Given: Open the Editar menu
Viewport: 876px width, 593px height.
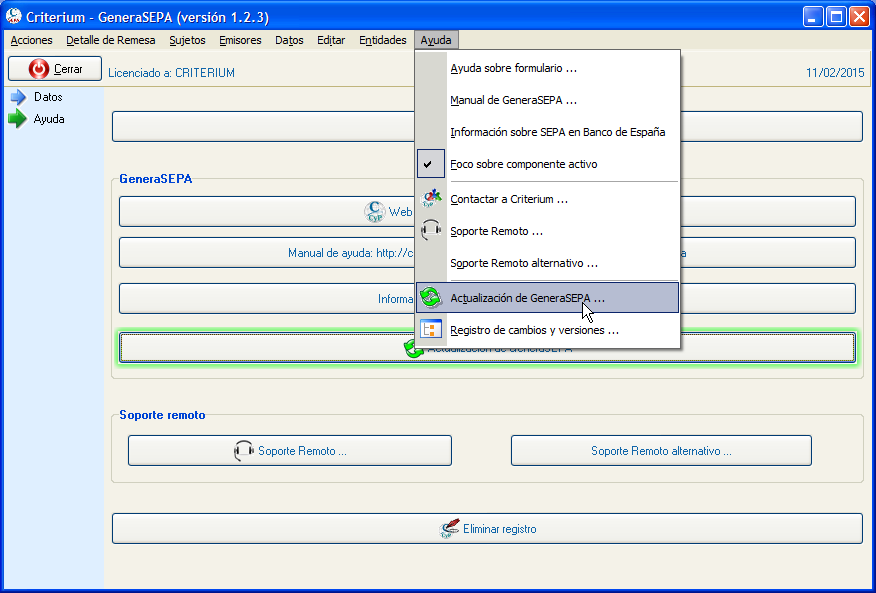Looking at the screenshot, I should (x=331, y=40).
